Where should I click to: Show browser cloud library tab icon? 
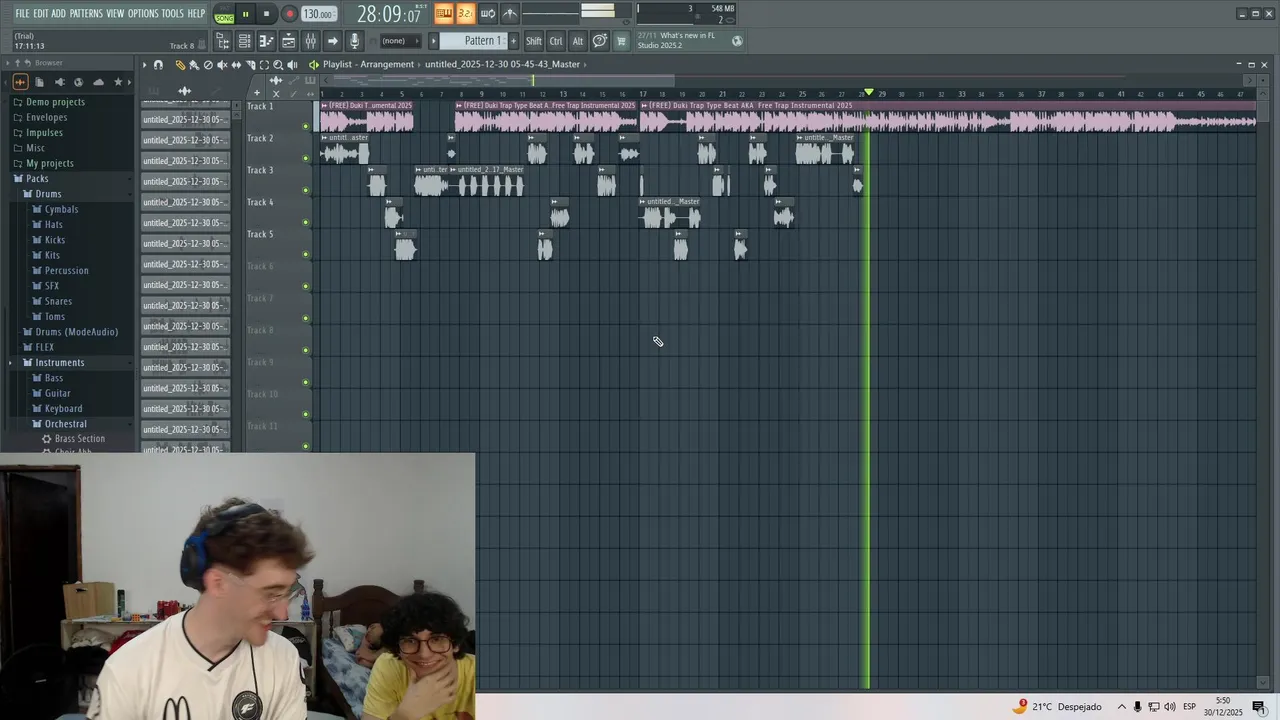[x=98, y=82]
